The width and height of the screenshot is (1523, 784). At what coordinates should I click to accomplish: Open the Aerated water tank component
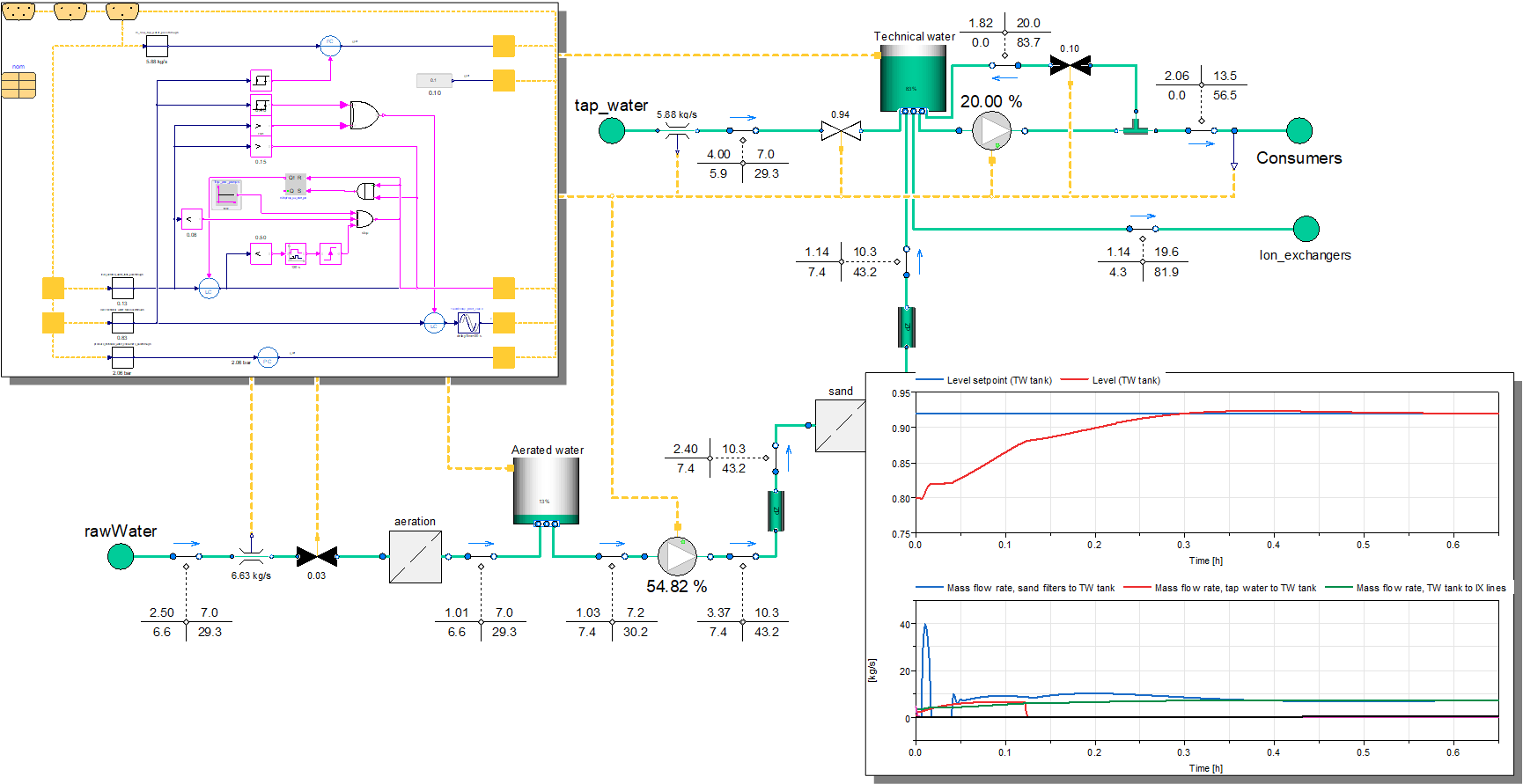546,490
